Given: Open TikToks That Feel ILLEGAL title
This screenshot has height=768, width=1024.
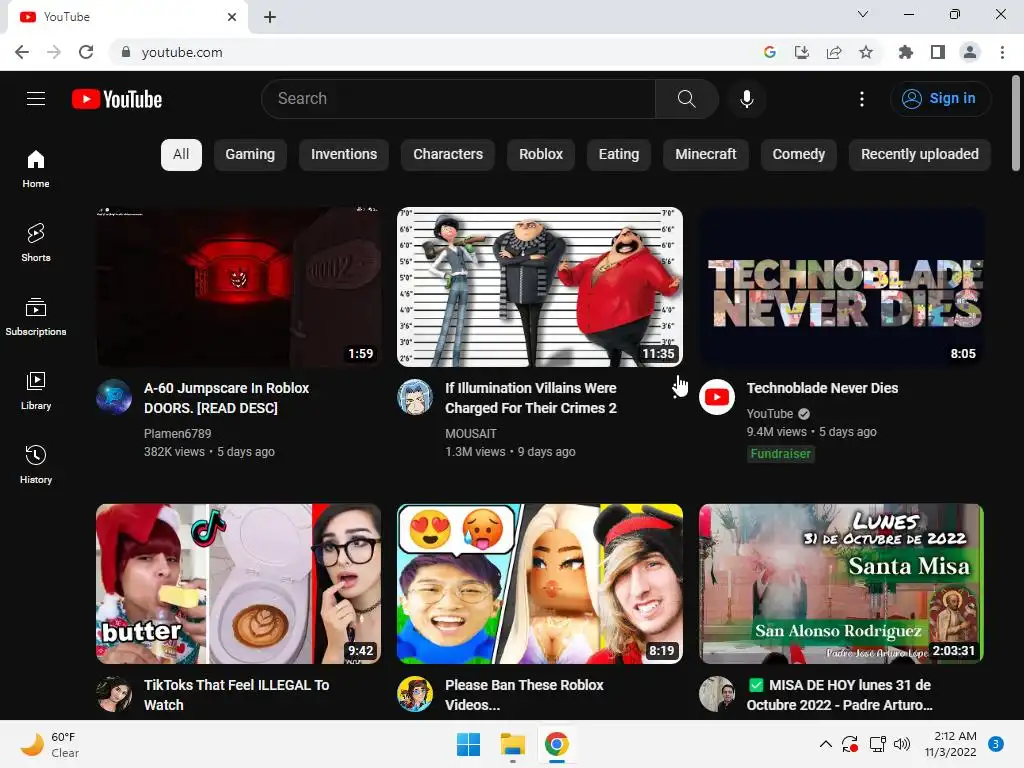Looking at the screenshot, I should [236, 695].
